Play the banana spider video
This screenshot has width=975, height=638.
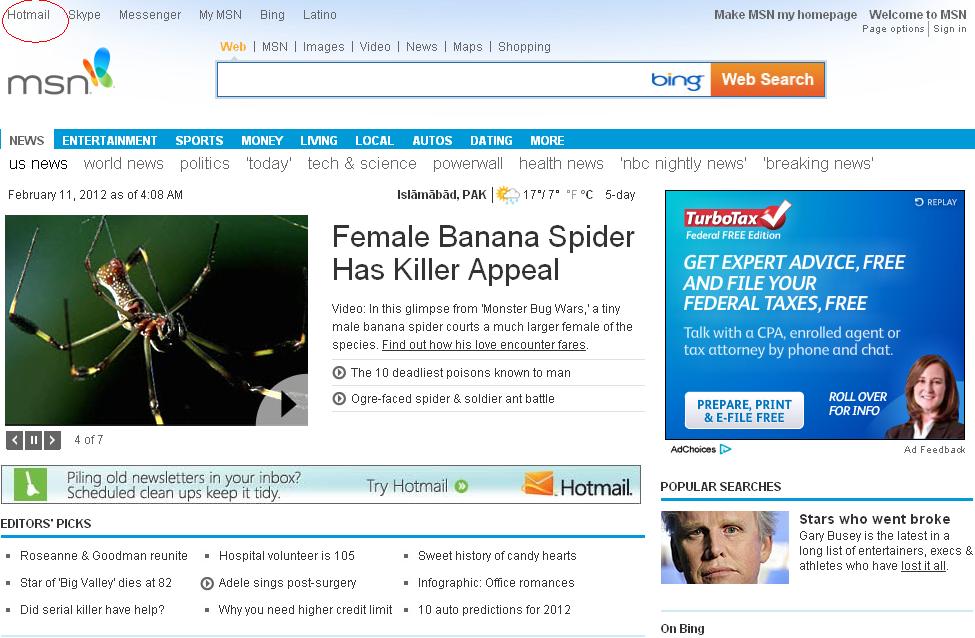[283, 402]
